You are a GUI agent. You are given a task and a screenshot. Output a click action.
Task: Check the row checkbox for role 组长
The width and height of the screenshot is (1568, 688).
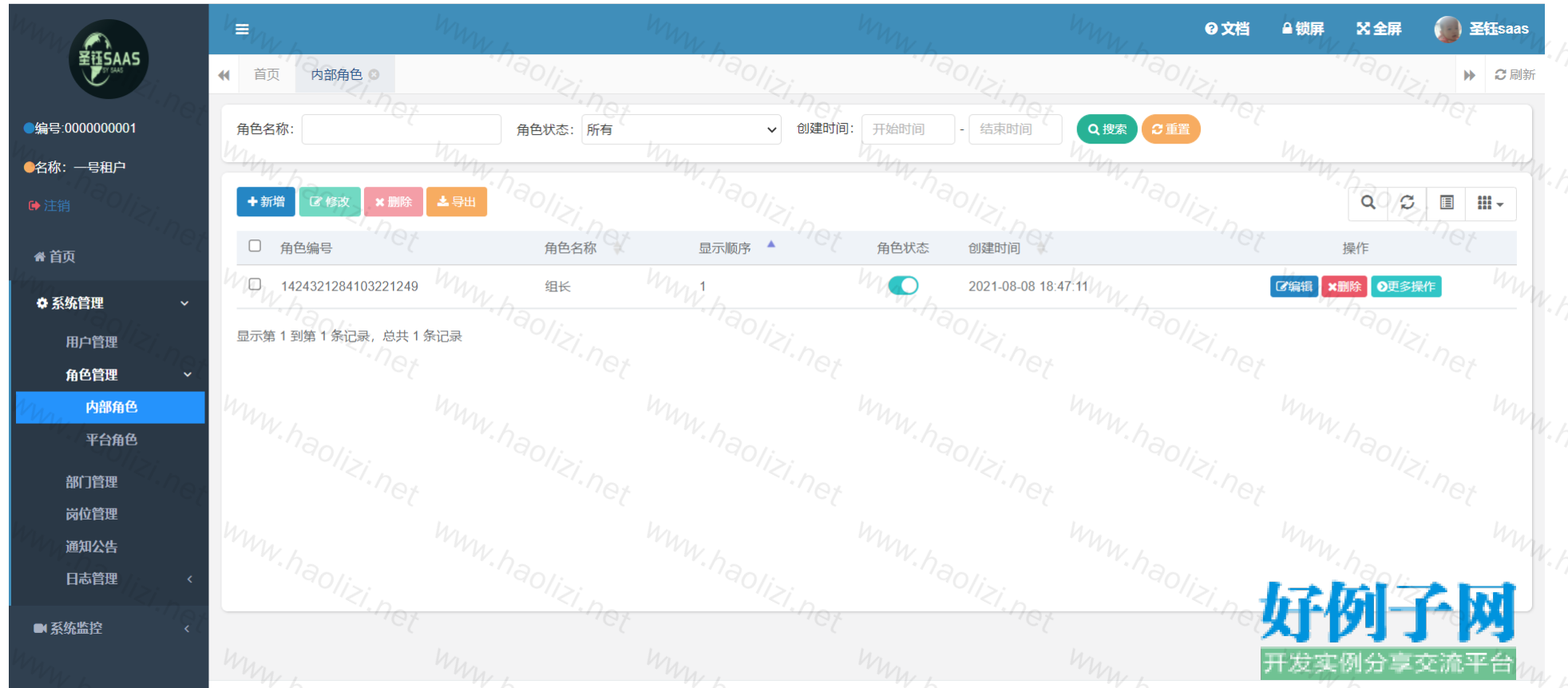coord(255,284)
